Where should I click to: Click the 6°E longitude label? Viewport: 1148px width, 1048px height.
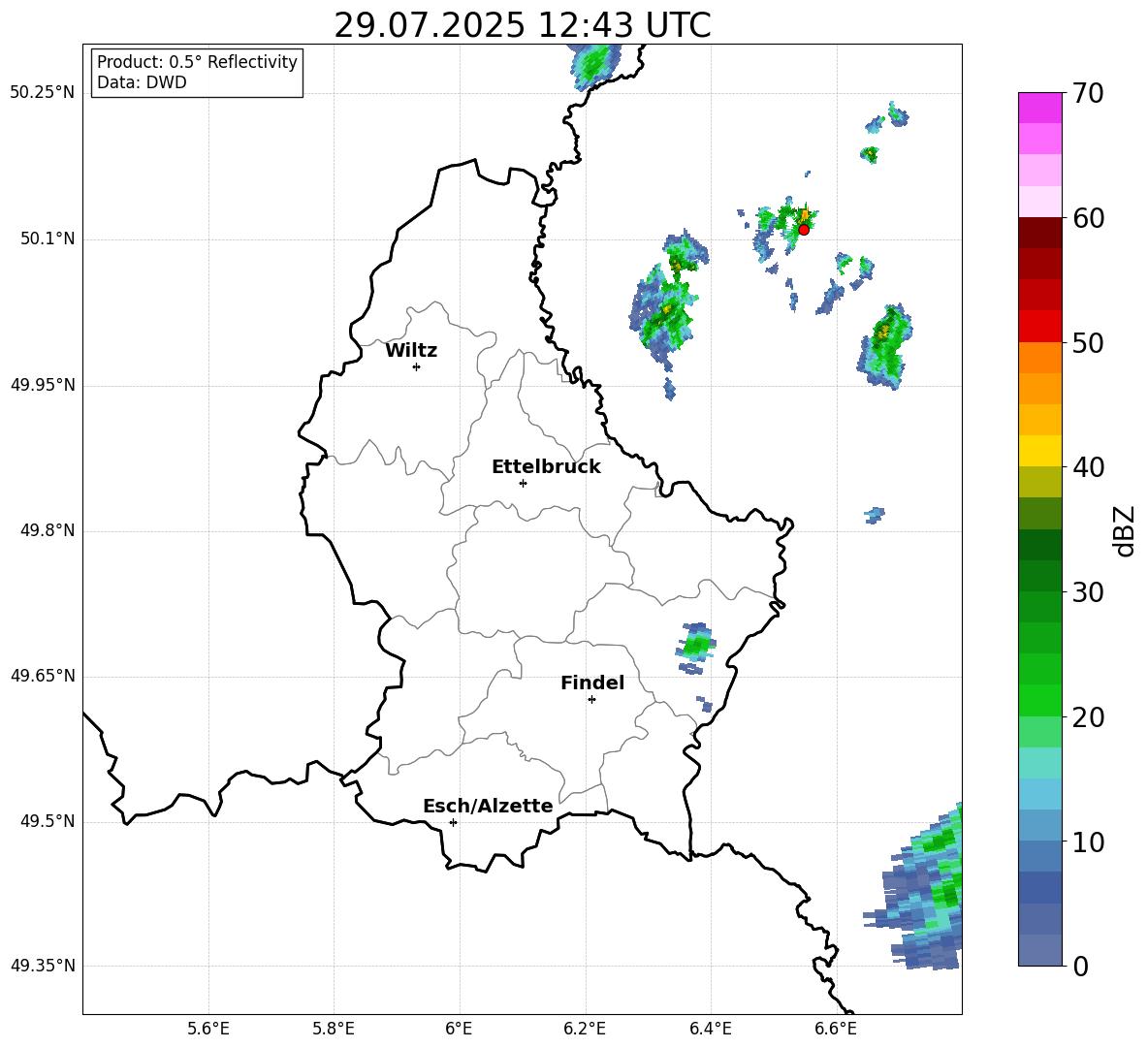pyautogui.click(x=459, y=1029)
